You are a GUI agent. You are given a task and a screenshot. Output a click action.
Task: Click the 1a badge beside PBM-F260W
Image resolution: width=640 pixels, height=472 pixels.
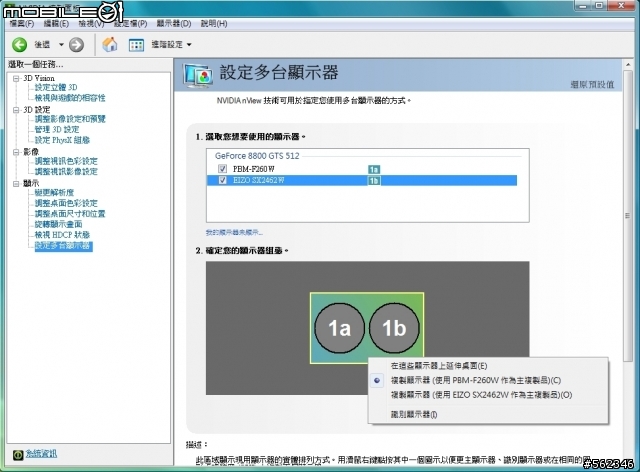pyautogui.click(x=374, y=169)
